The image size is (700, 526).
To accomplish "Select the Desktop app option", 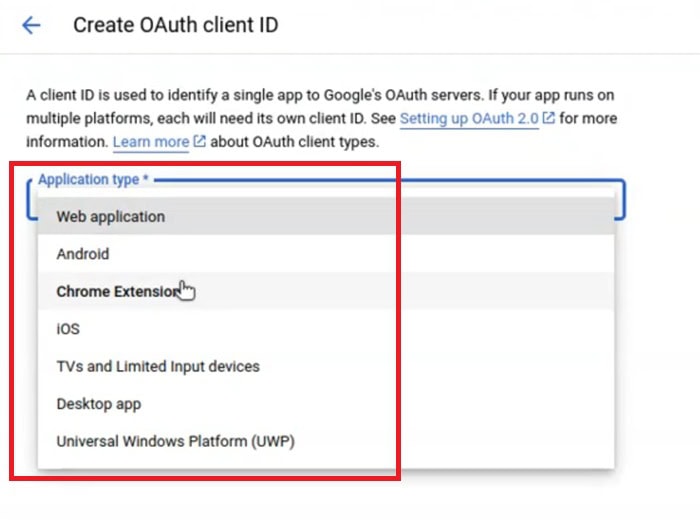I will click(326, 404).
